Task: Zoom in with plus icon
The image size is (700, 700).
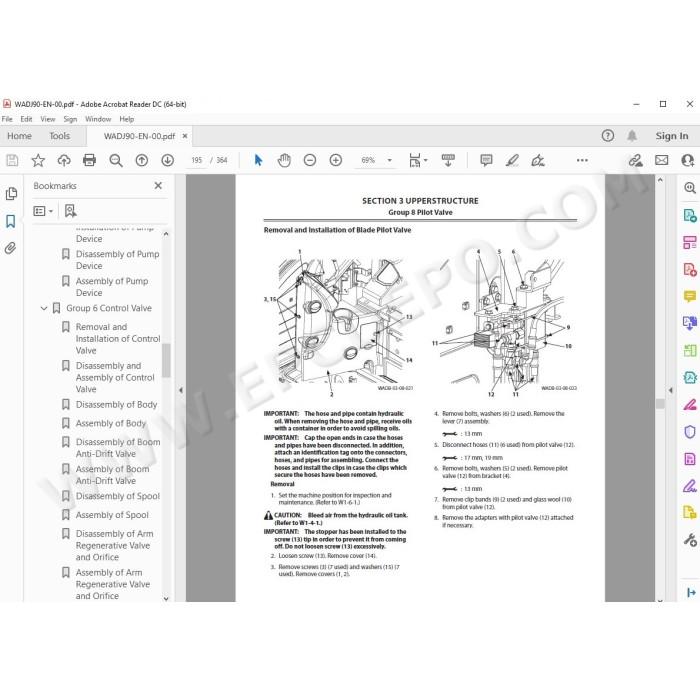Action: [336, 160]
